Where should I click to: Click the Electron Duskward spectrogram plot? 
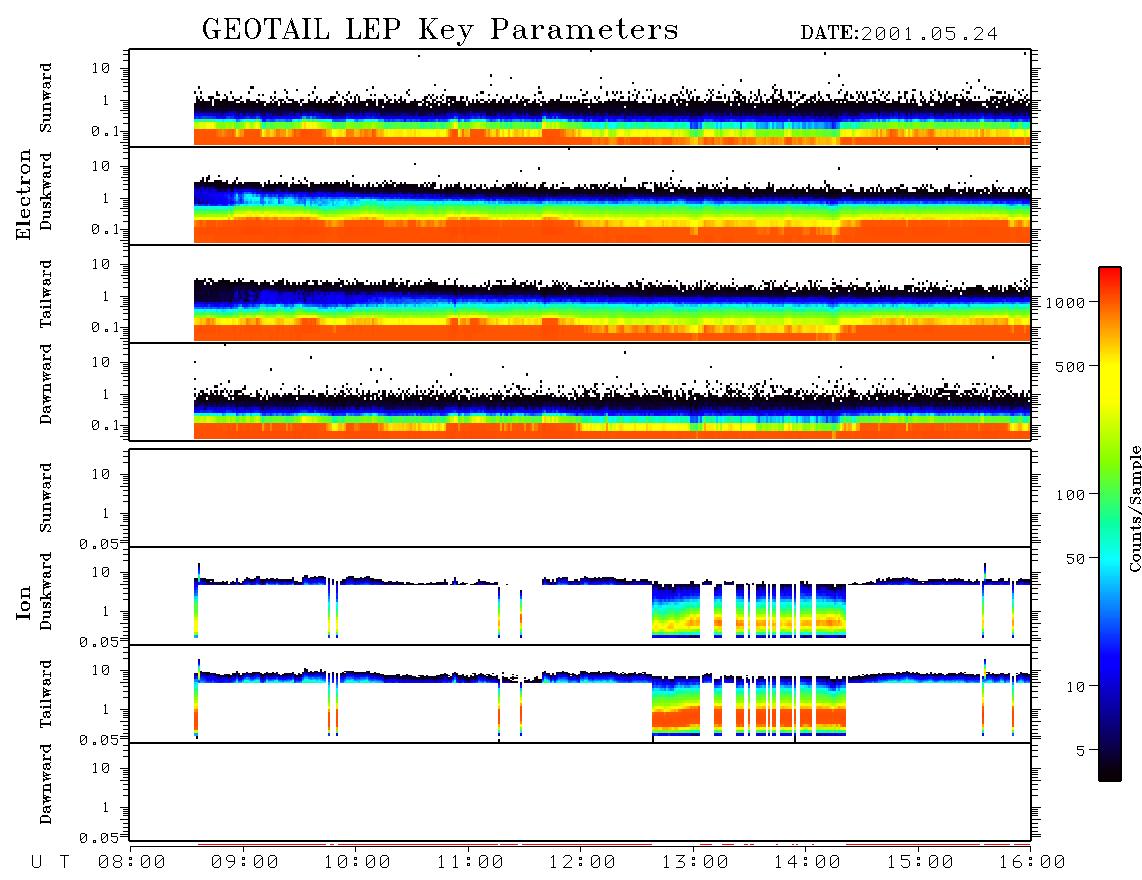click(x=580, y=196)
